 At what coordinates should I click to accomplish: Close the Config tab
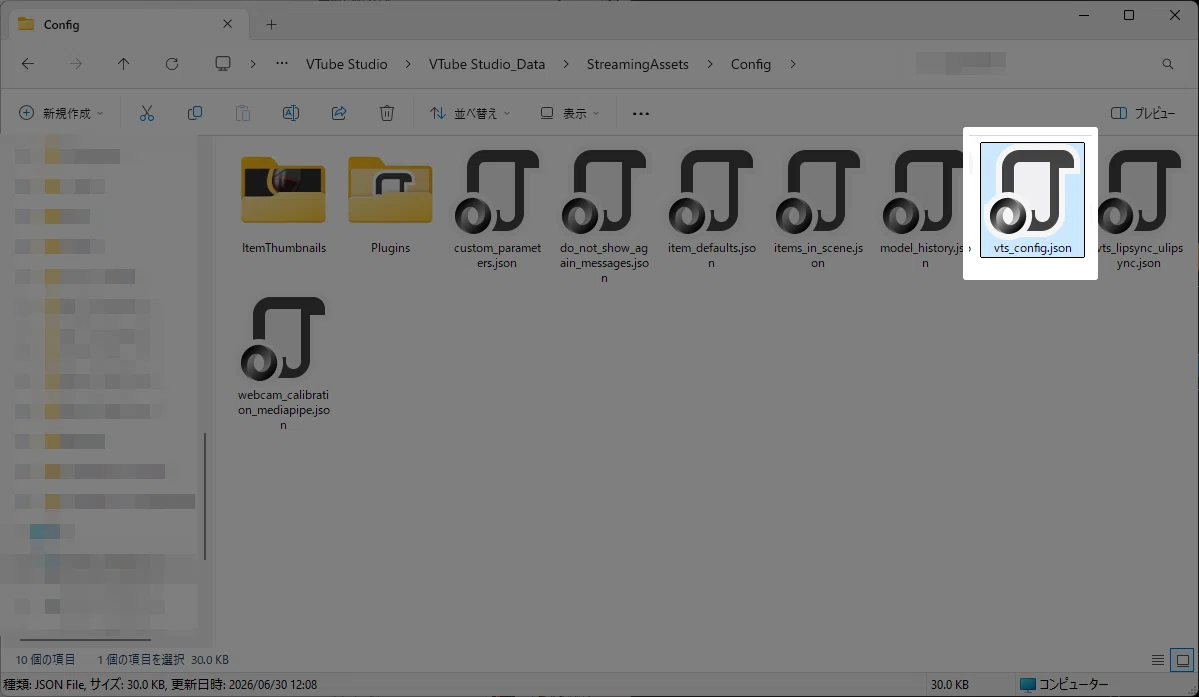227,24
